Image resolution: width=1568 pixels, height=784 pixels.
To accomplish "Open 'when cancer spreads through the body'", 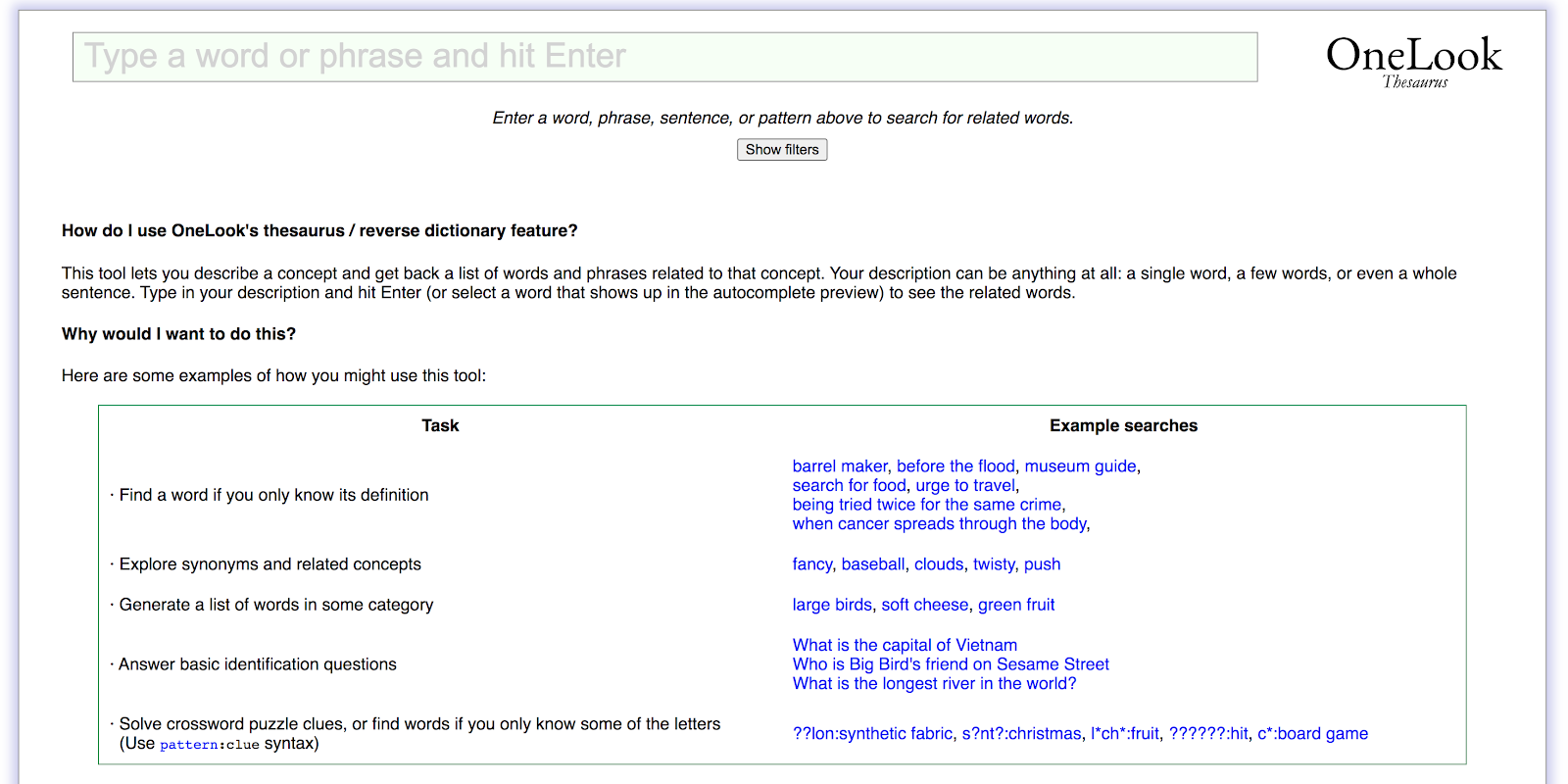I will pyautogui.click(x=940, y=523).
